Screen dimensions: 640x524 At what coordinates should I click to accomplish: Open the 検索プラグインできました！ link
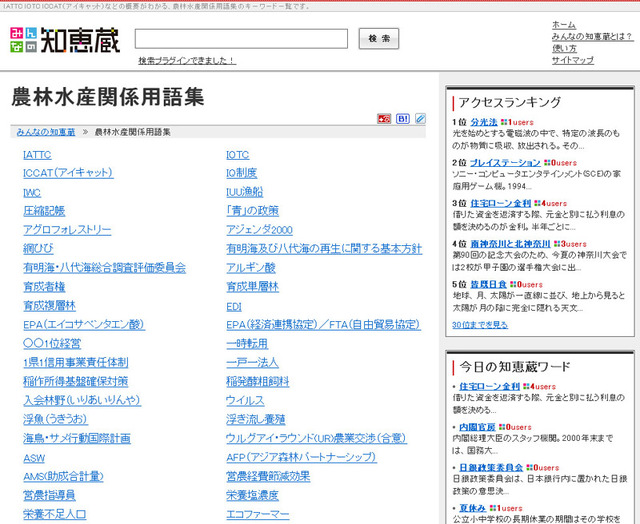[186, 60]
